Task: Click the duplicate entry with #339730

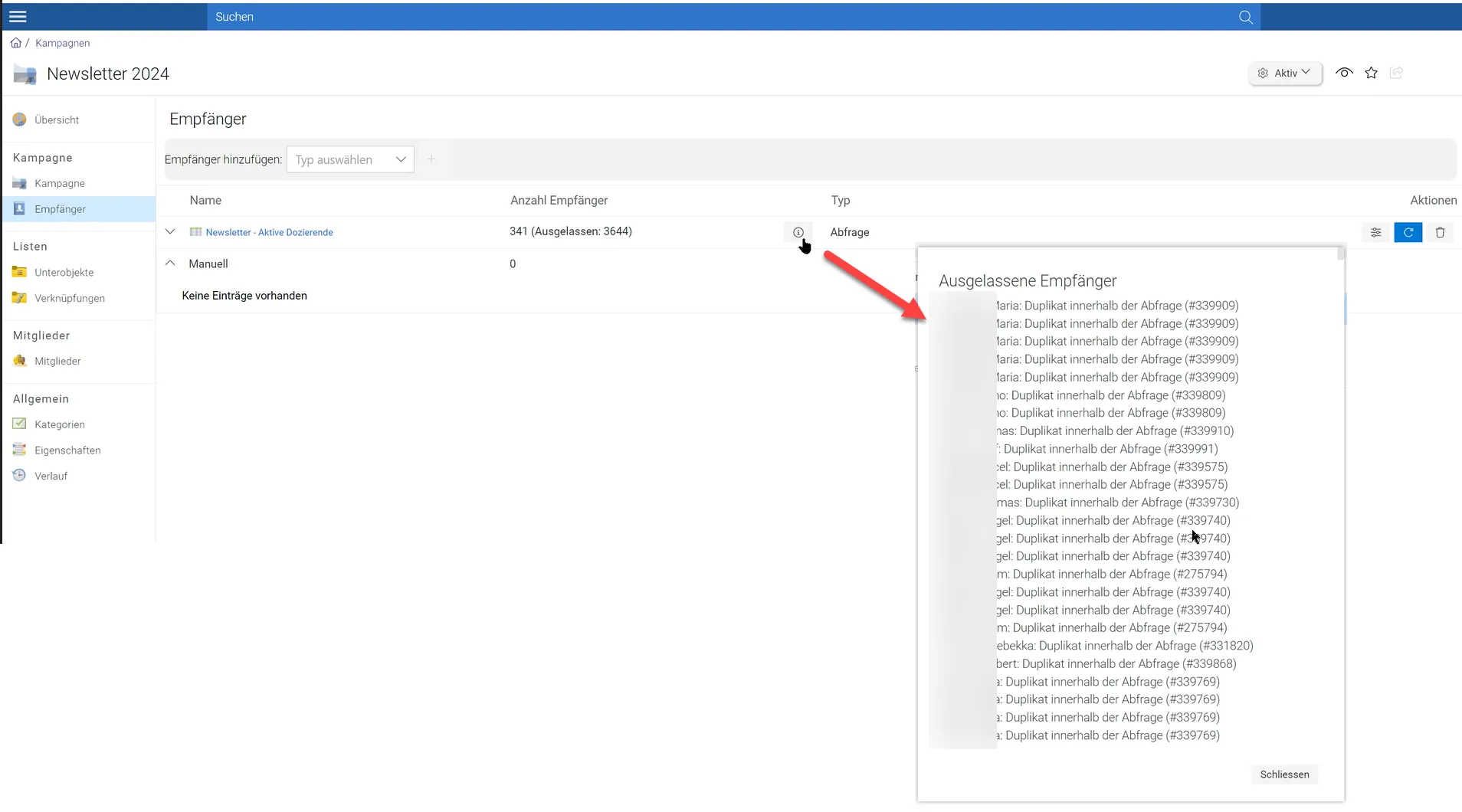Action: (1118, 503)
